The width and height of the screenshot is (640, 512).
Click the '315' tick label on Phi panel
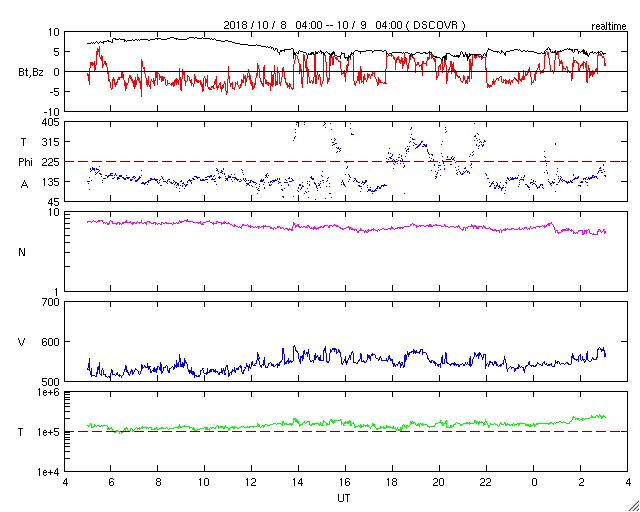52,142
